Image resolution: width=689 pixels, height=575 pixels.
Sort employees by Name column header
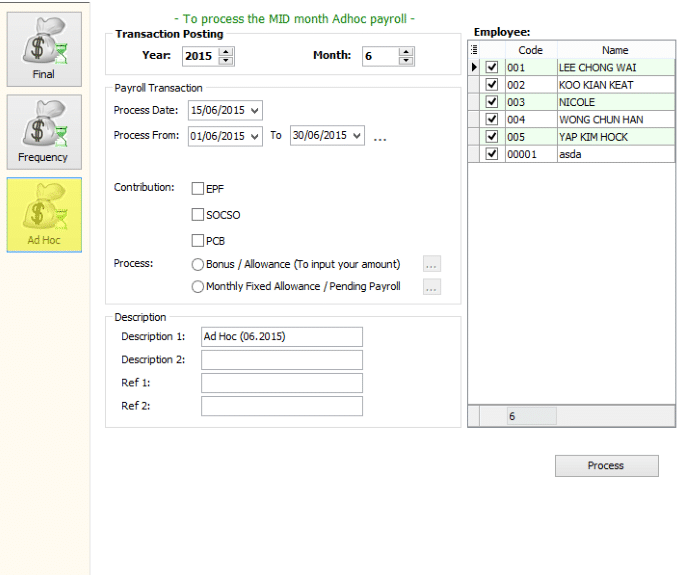615,50
